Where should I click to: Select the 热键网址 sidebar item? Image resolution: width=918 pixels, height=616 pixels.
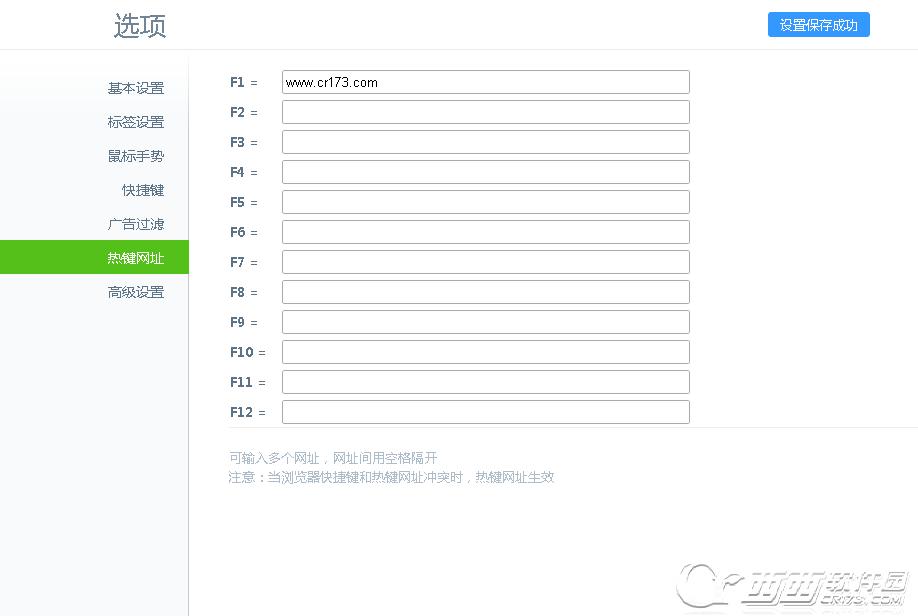click(135, 258)
